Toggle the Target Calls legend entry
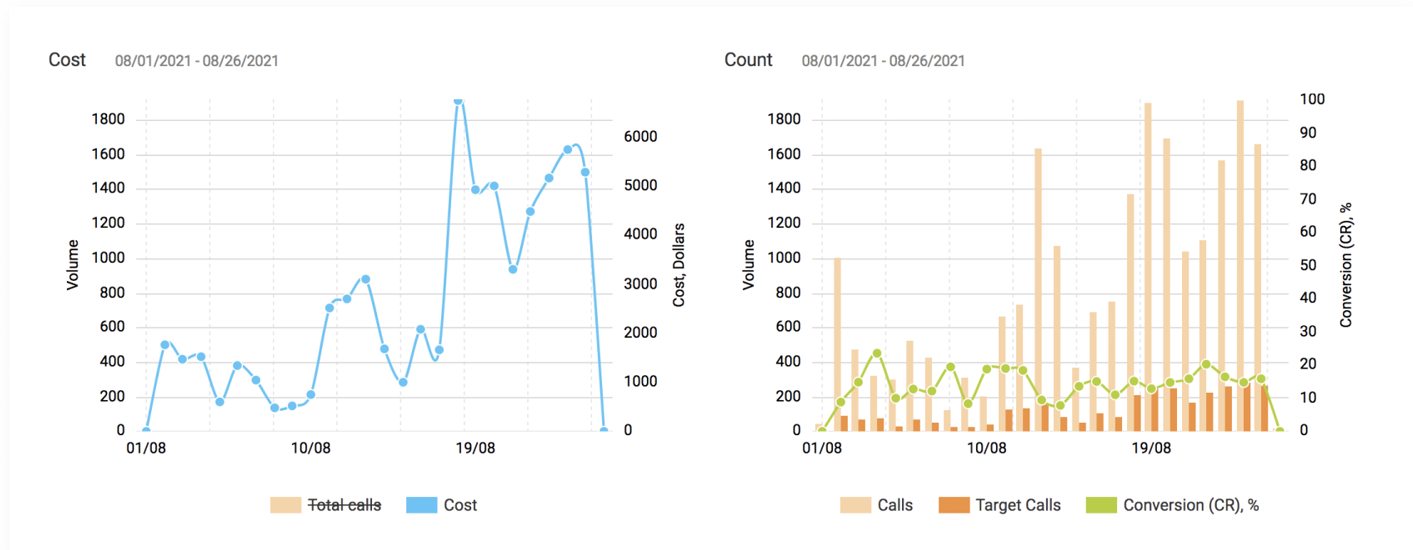Image resolution: width=1413 pixels, height=550 pixels. [1000, 505]
